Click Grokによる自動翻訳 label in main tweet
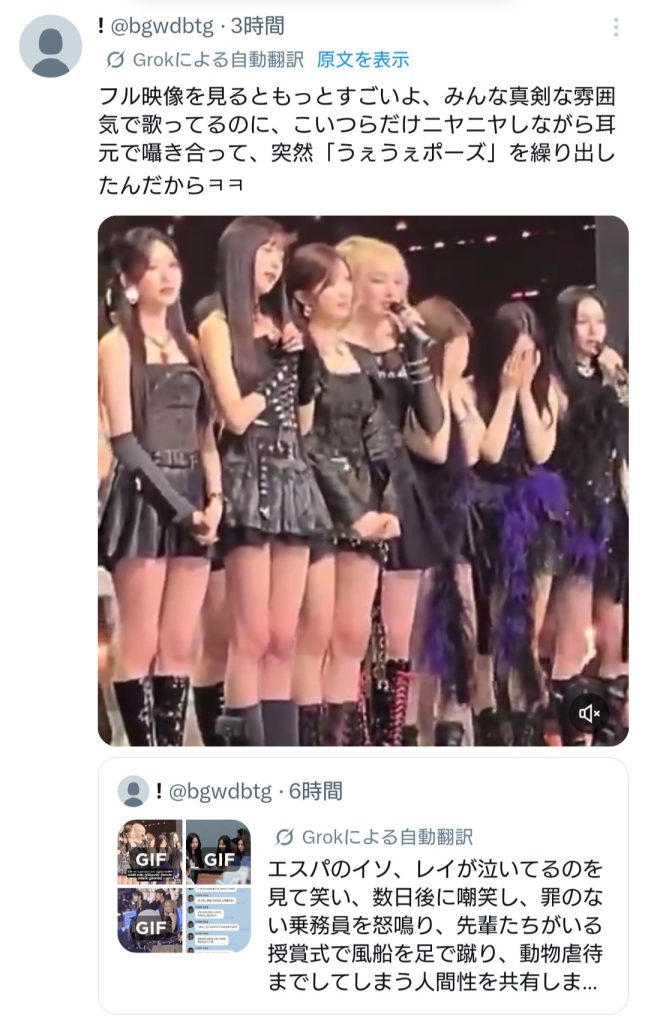 pos(218,60)
